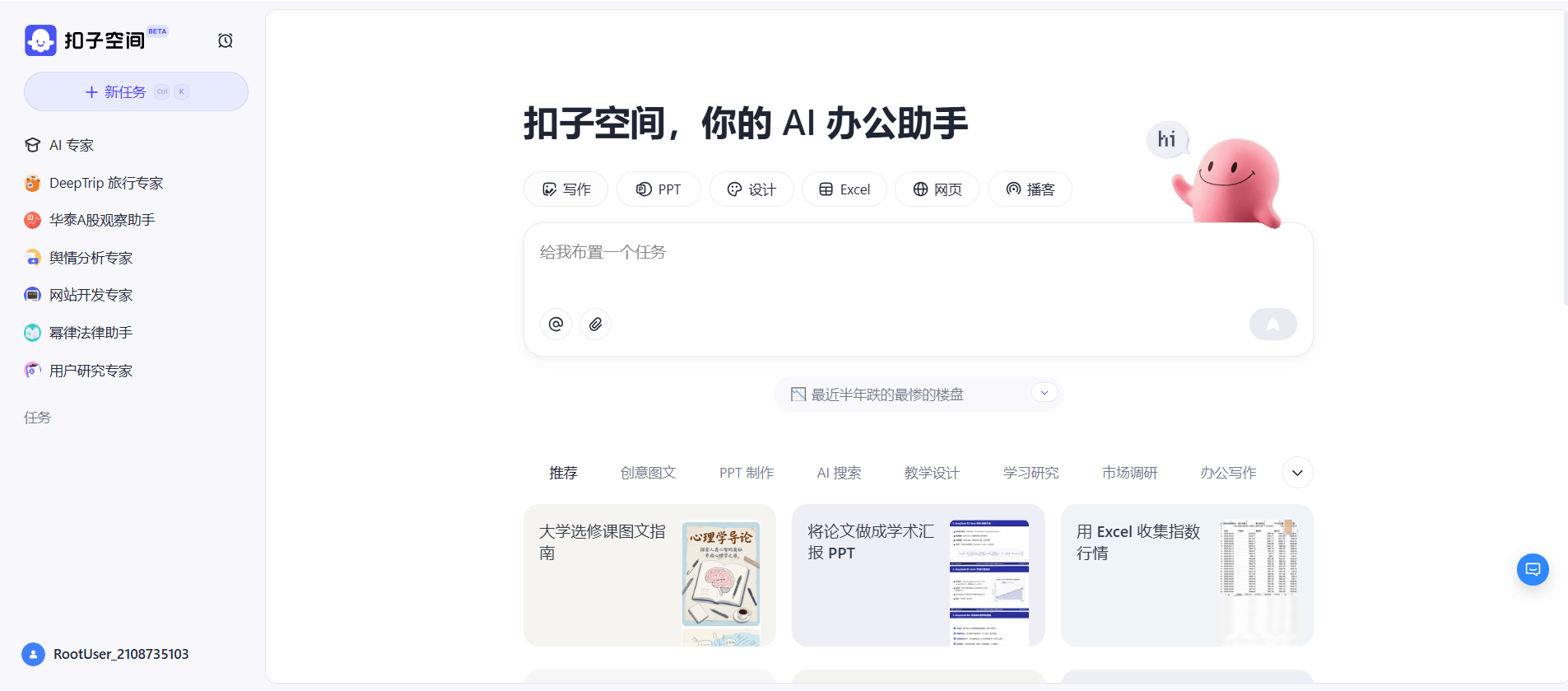Screen dimensions: 1568x691
Task: Open AI 专家 section
Action: coord(72,145)
